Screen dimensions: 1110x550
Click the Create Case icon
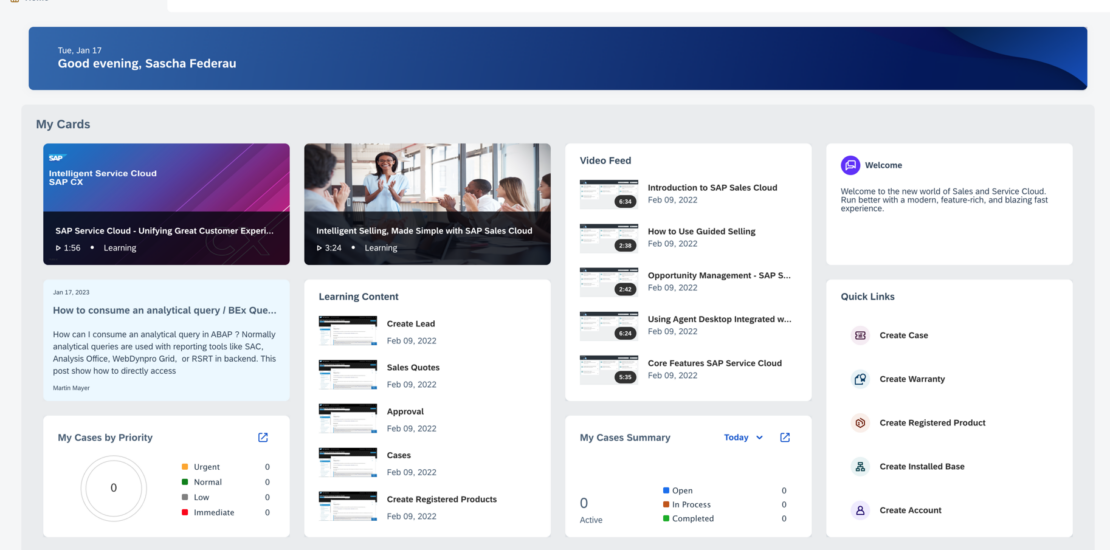point(859,336)
